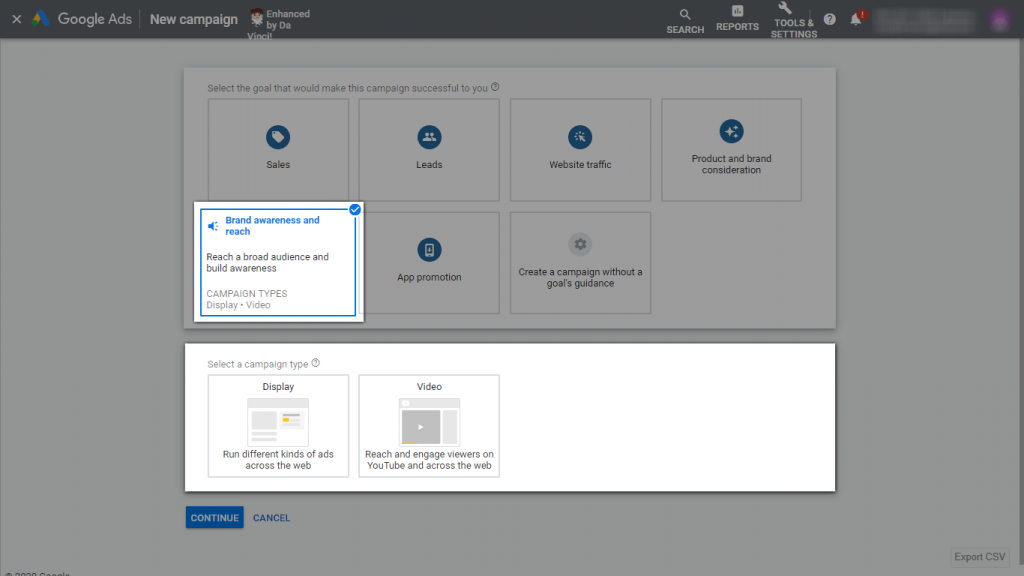Click the 'Display • Video' campaign types text
The image size is (1024, 576).
238,305
